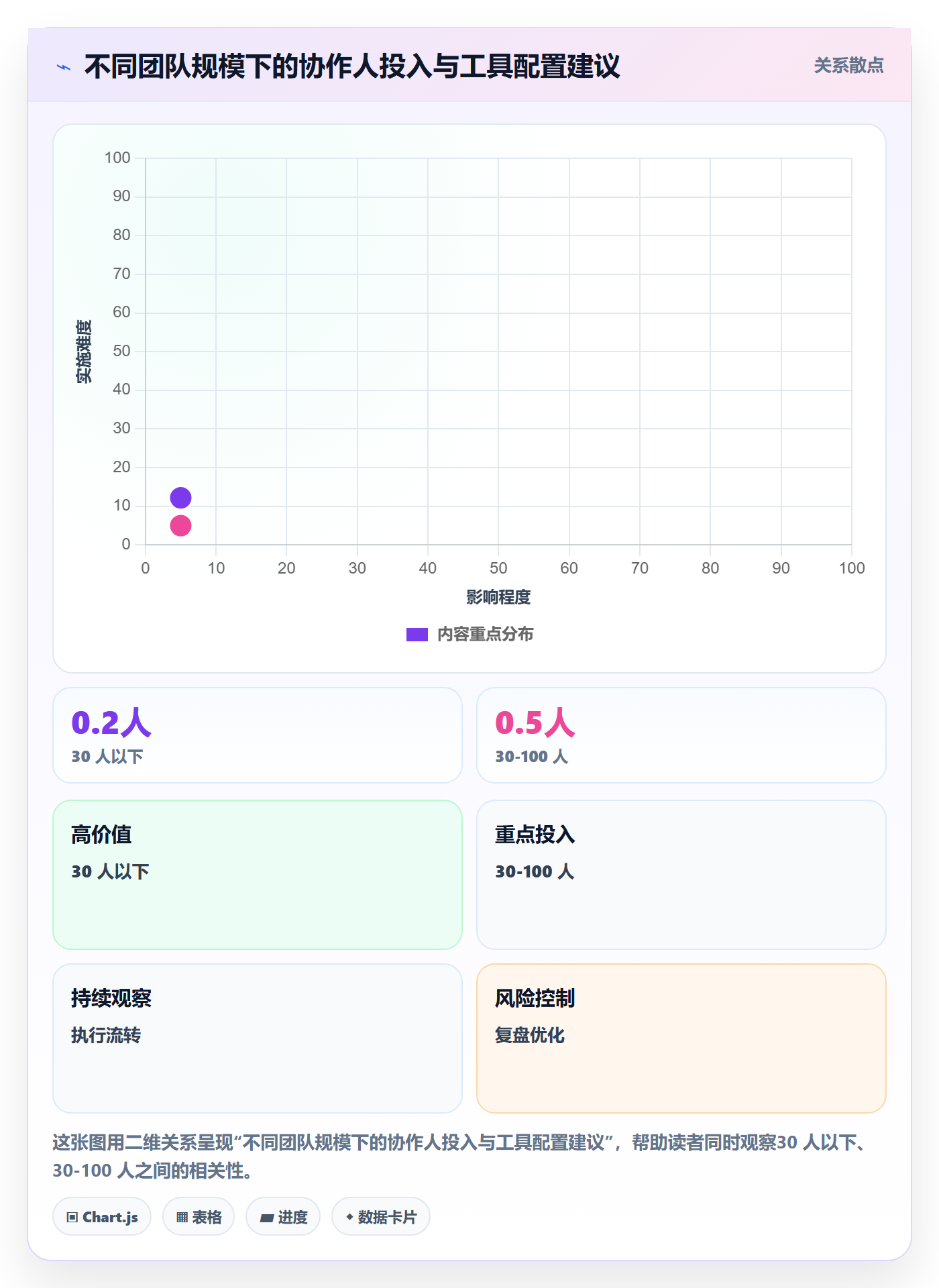Click the 内容重点分布 legend label

click(x=486, y=635)
